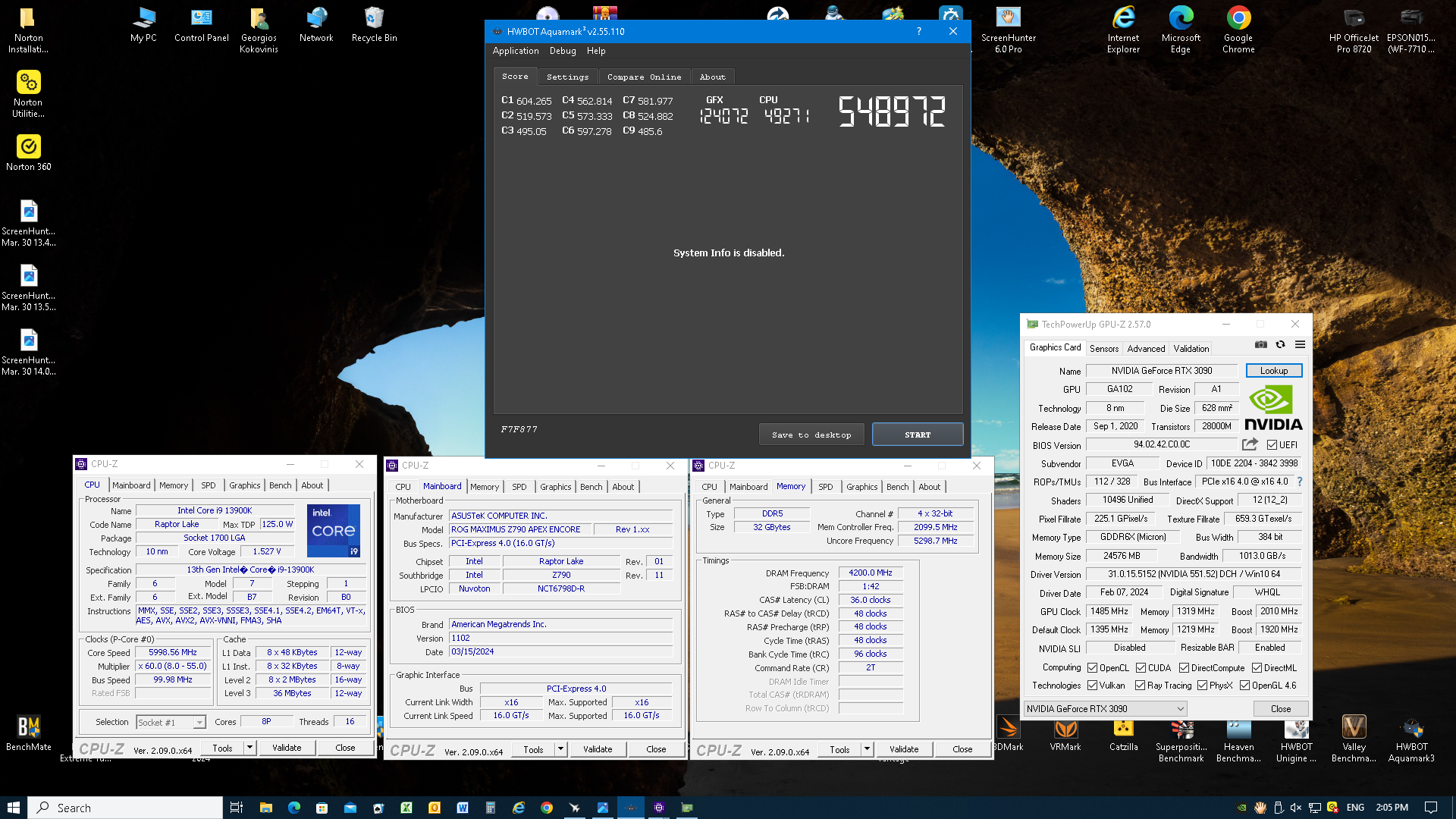Image resolution: width=1456 pixels, height=819 pixels.
Task: Open the Debug menu in Aquamark
Action: point(563,51)
